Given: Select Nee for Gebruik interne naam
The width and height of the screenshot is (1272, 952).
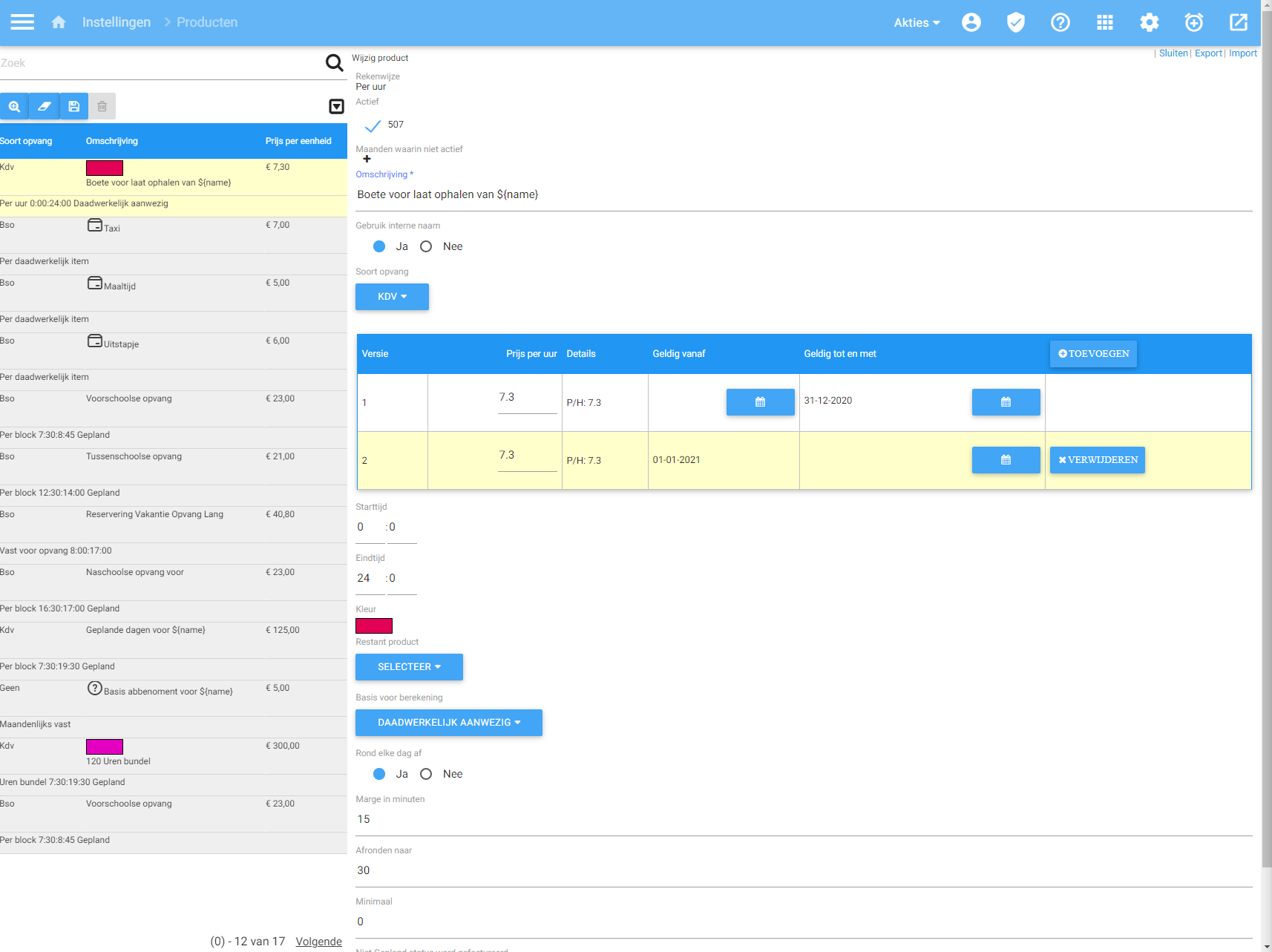Looking at the screenshot, I should click(426, 246).
